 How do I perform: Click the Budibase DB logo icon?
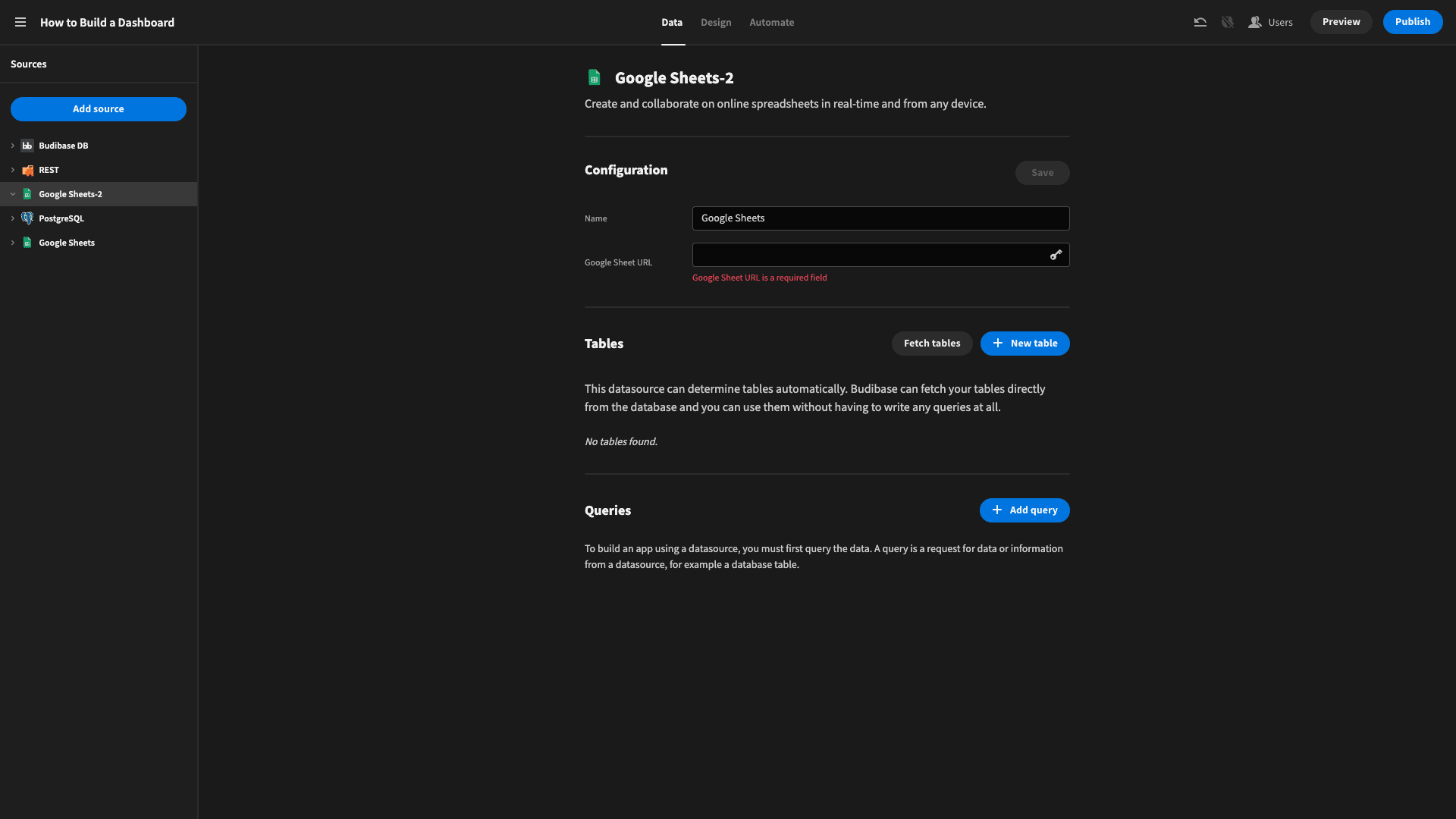[x=27, y=146]
